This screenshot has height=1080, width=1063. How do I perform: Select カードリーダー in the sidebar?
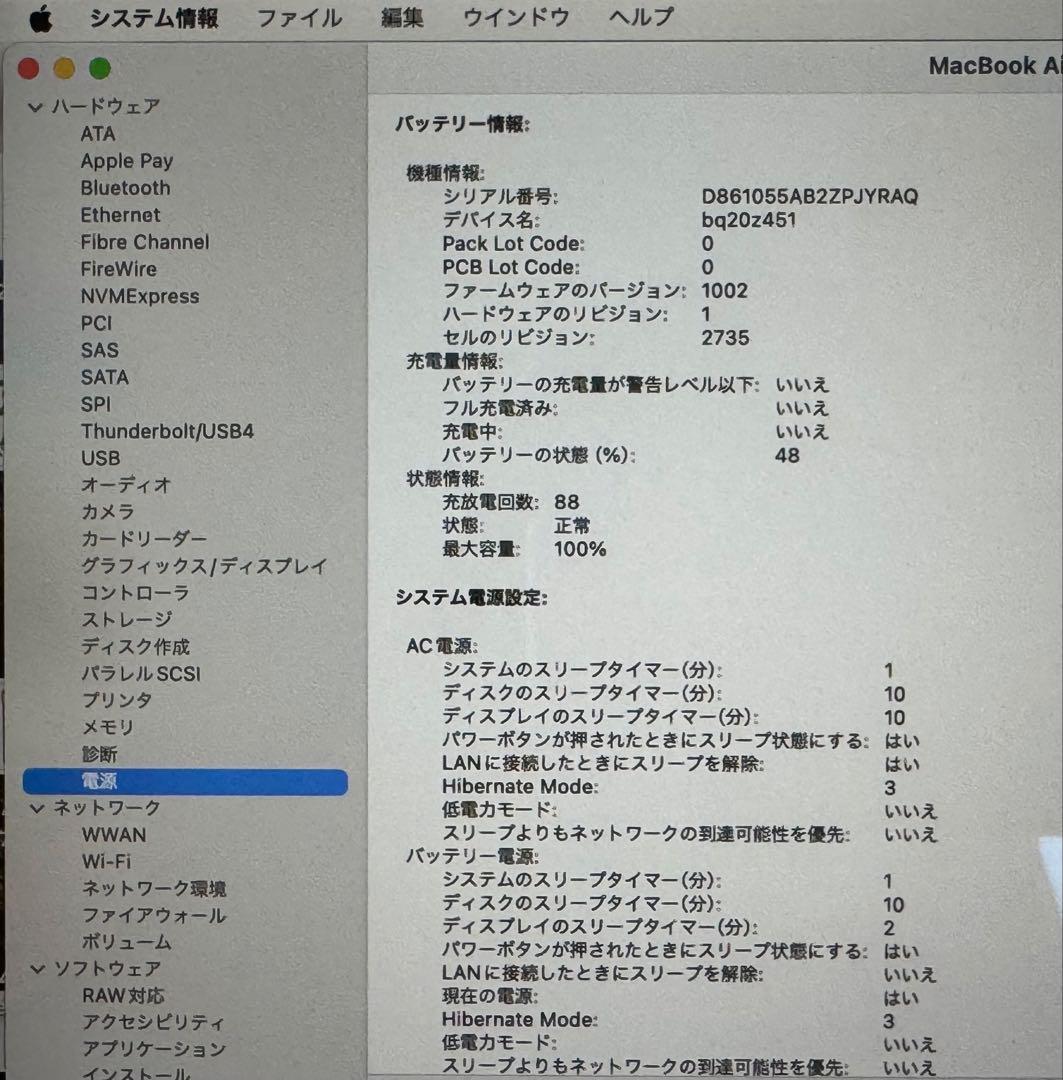(x=144, y=539)
